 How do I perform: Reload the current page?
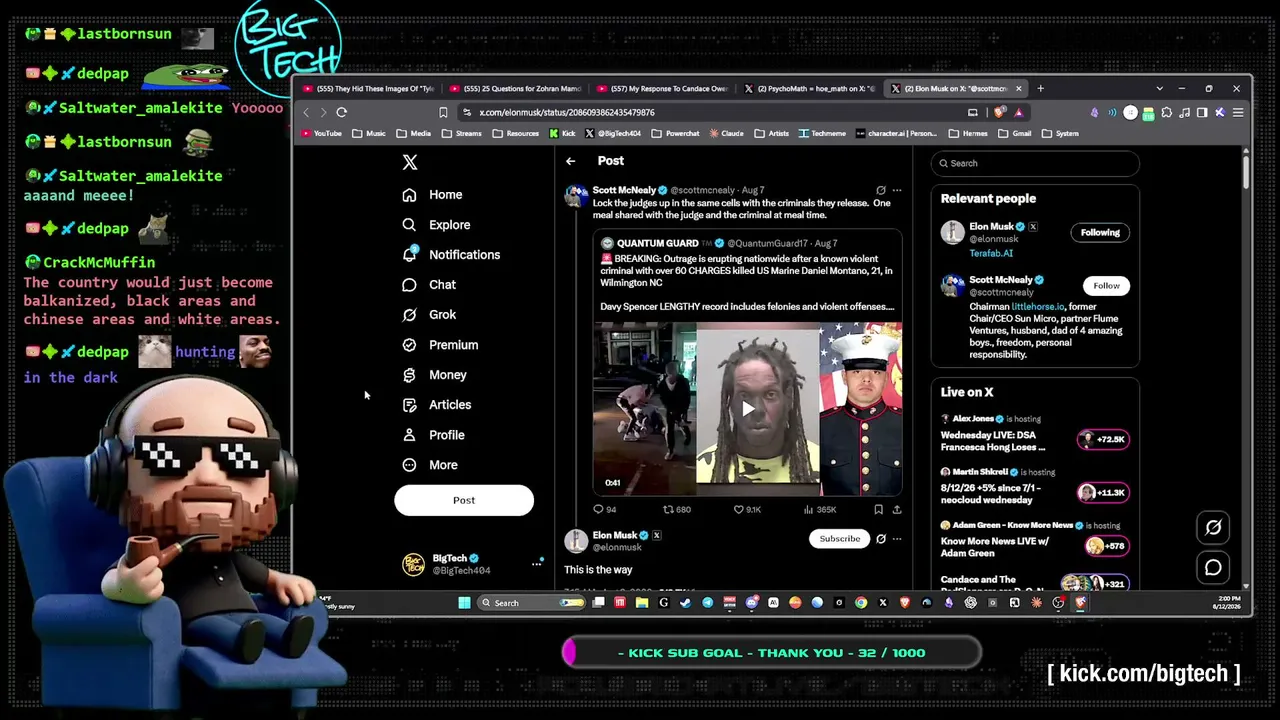[x=341, y=112]
